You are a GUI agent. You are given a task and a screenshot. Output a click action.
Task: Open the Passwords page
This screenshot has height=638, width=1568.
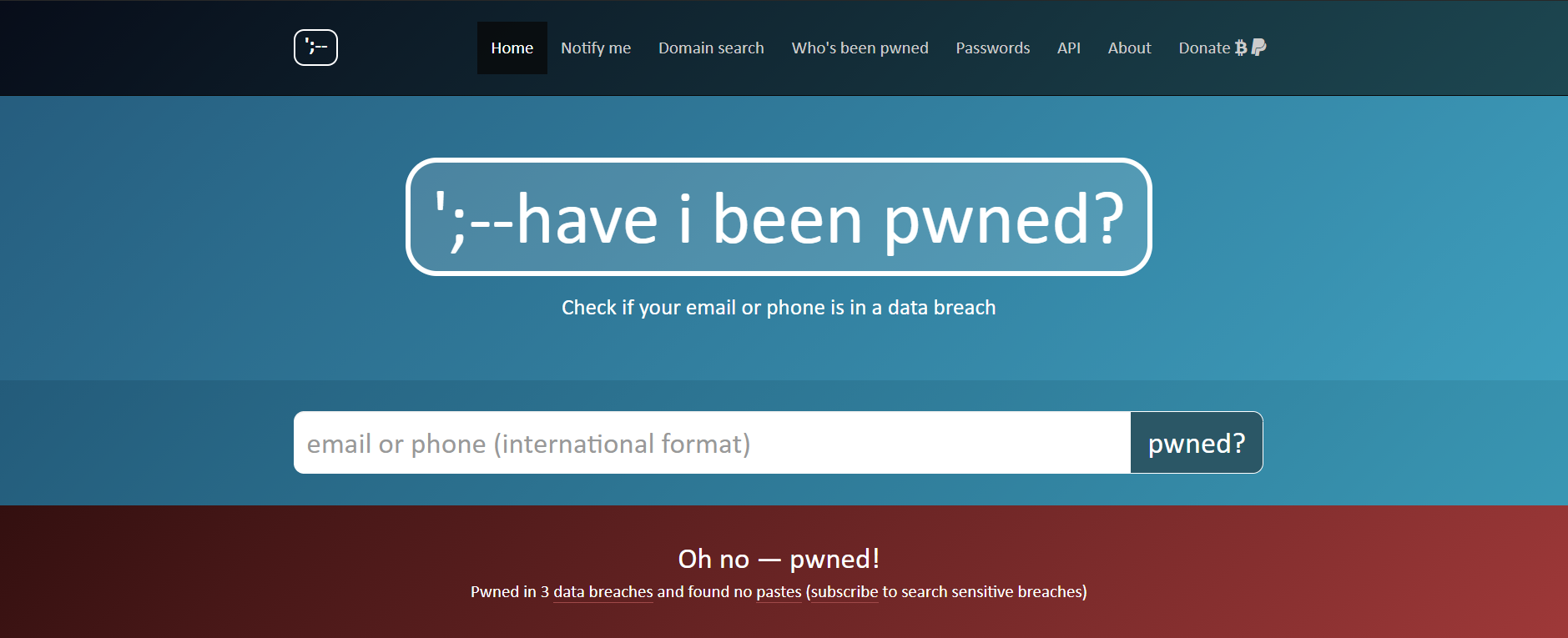click(x=992, y=48)
